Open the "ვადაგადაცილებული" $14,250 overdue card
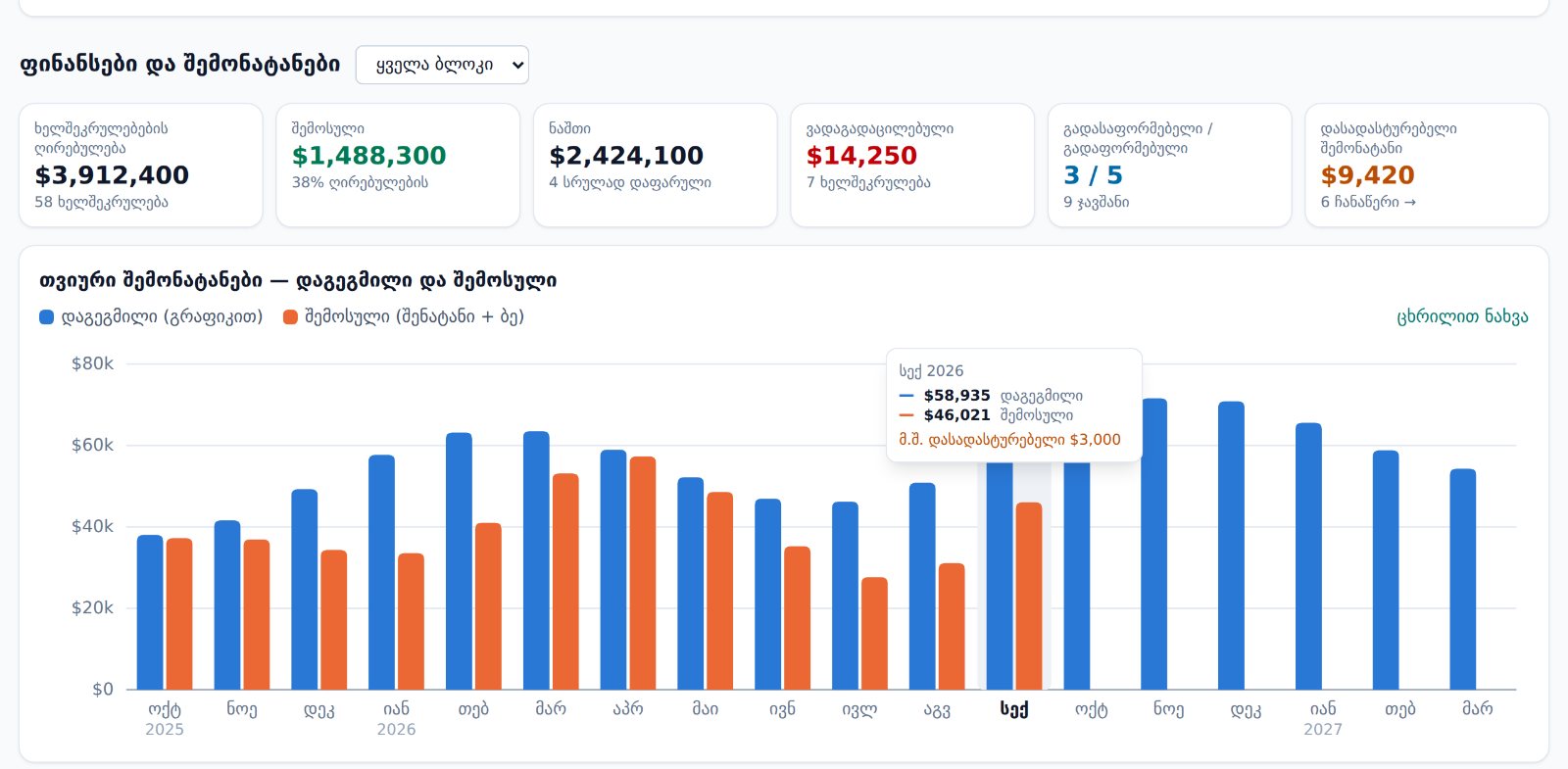The width and height of the screenshot is (1568, 769). [912, 166]
